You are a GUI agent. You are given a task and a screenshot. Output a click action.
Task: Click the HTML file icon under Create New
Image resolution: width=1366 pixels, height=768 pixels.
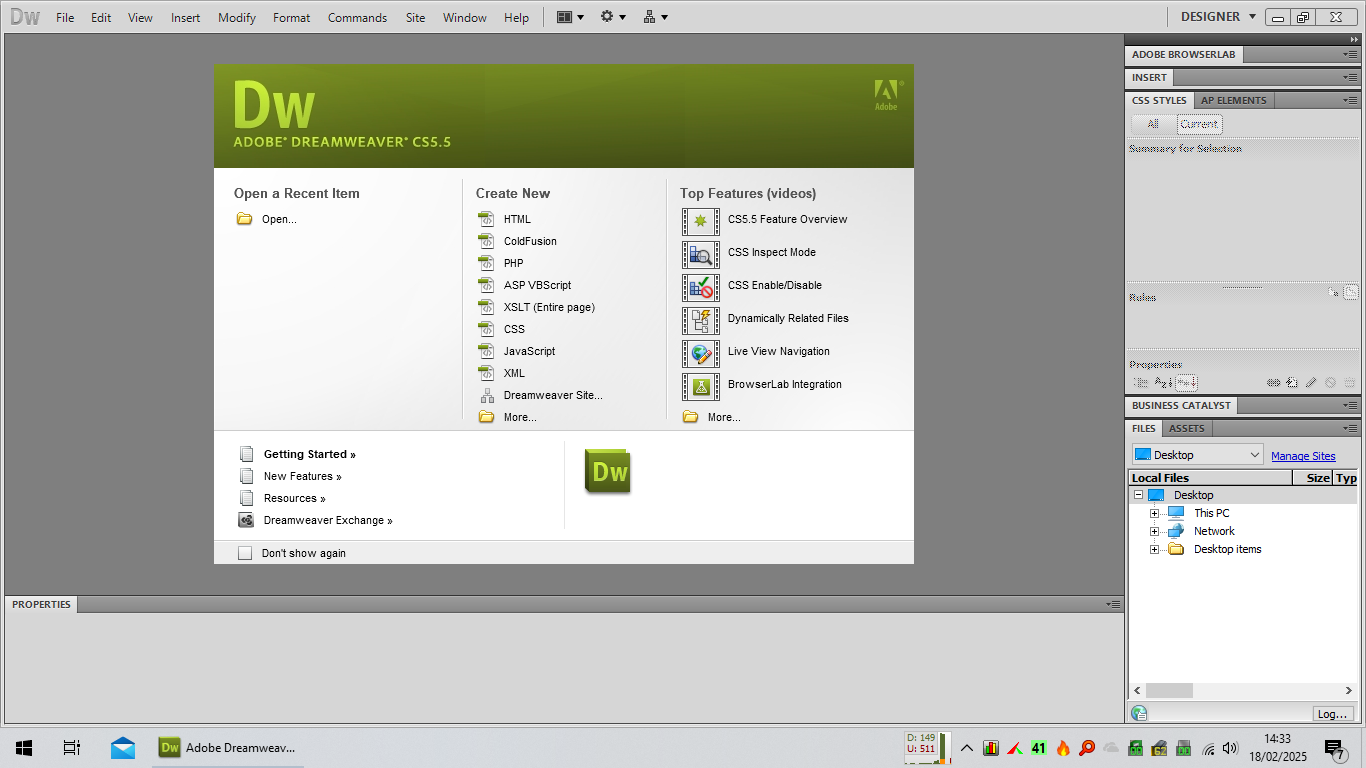click(x=486, y=219)
